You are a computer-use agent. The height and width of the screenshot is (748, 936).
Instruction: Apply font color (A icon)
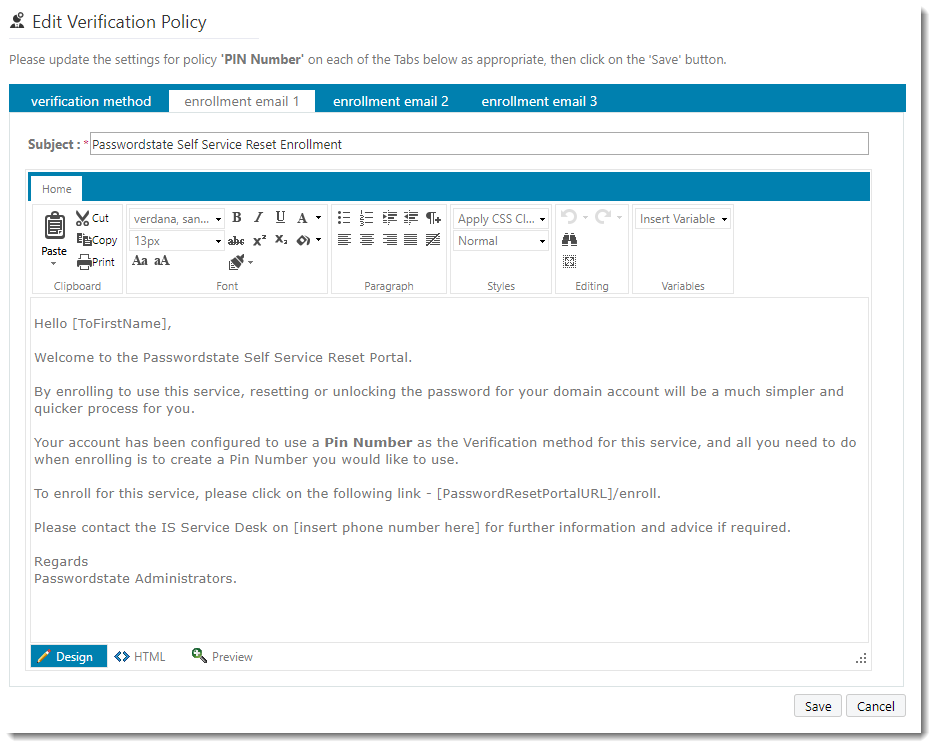pyautogui.click(x=302, y=218)
